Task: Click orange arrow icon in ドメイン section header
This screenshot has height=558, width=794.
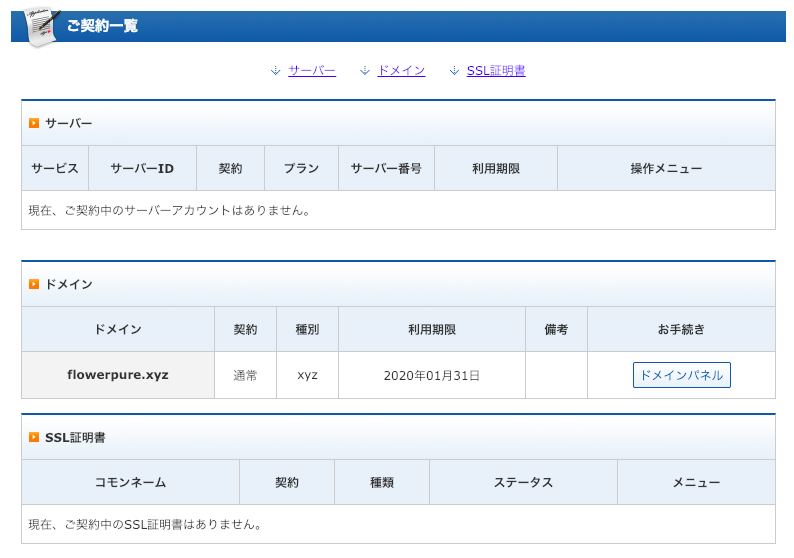Action: (34, 284)
